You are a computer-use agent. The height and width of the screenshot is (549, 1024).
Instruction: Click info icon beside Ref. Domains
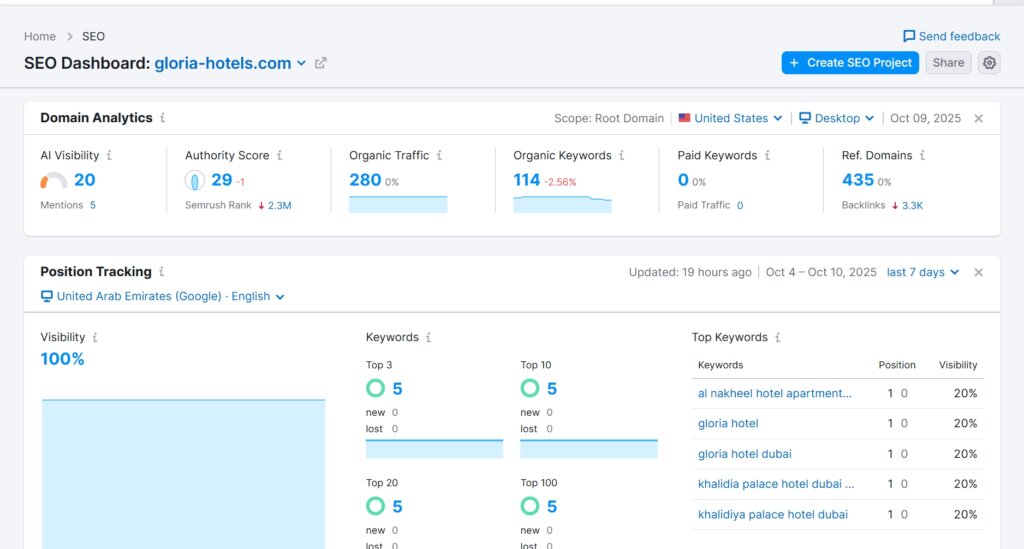coord(923,156)
